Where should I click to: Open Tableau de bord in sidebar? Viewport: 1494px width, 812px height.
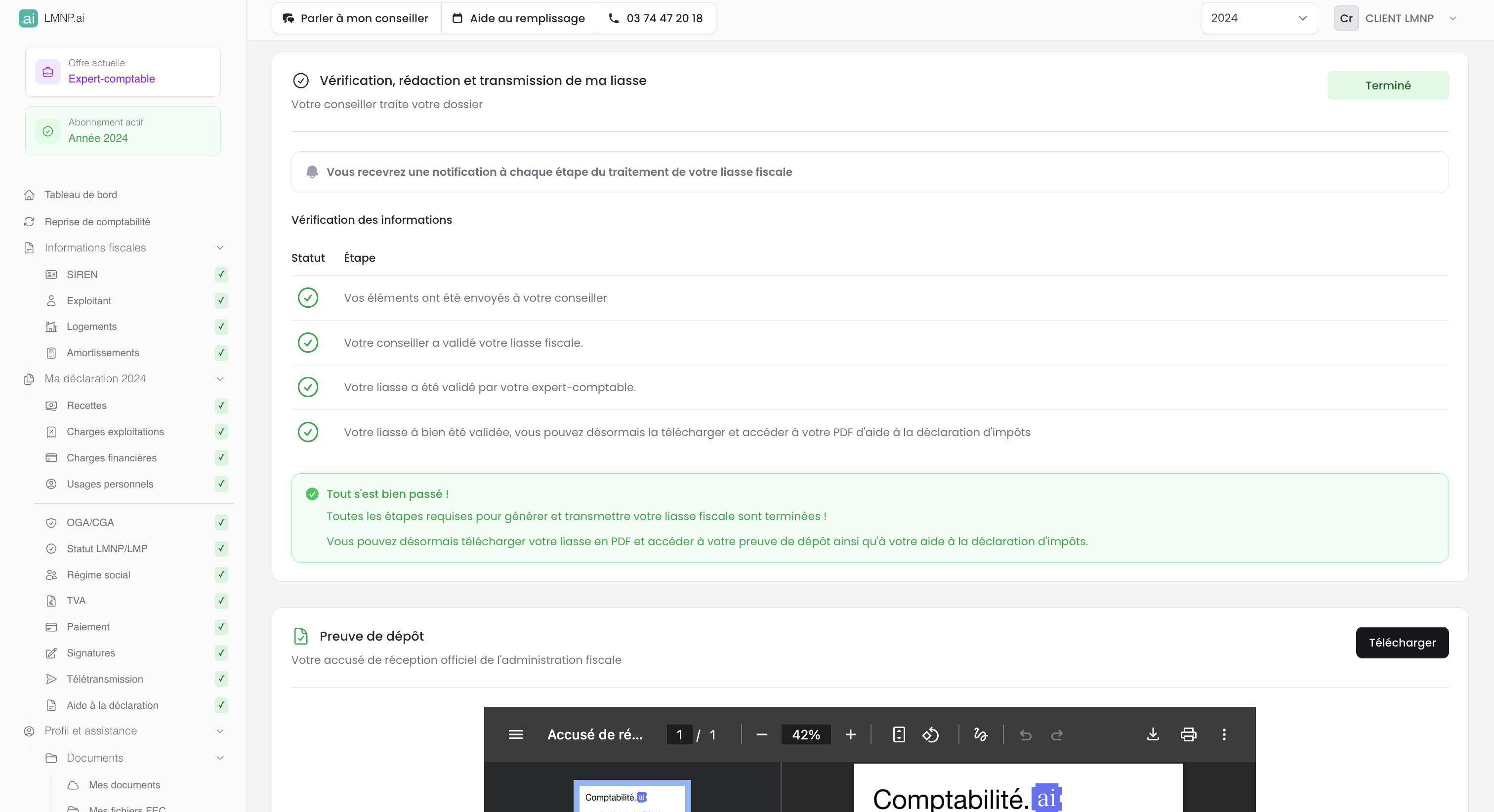click(81, 195)
